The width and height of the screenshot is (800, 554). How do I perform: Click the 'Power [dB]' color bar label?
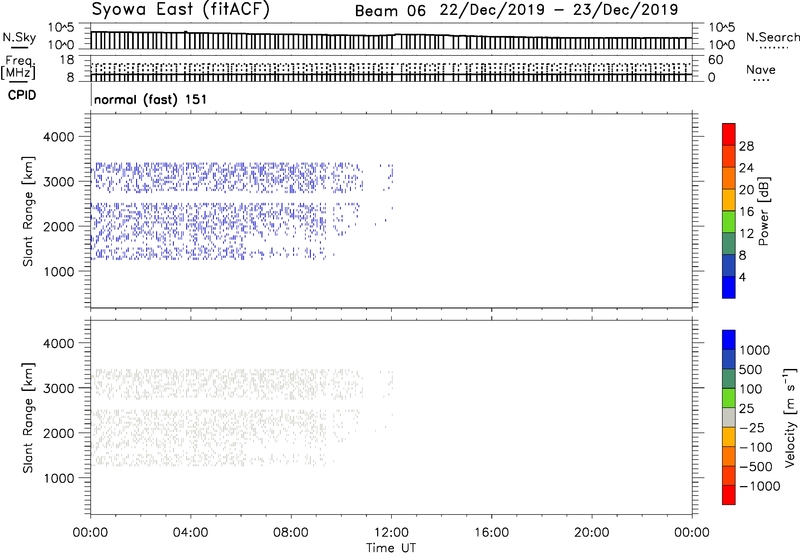(x=764, y=211)
